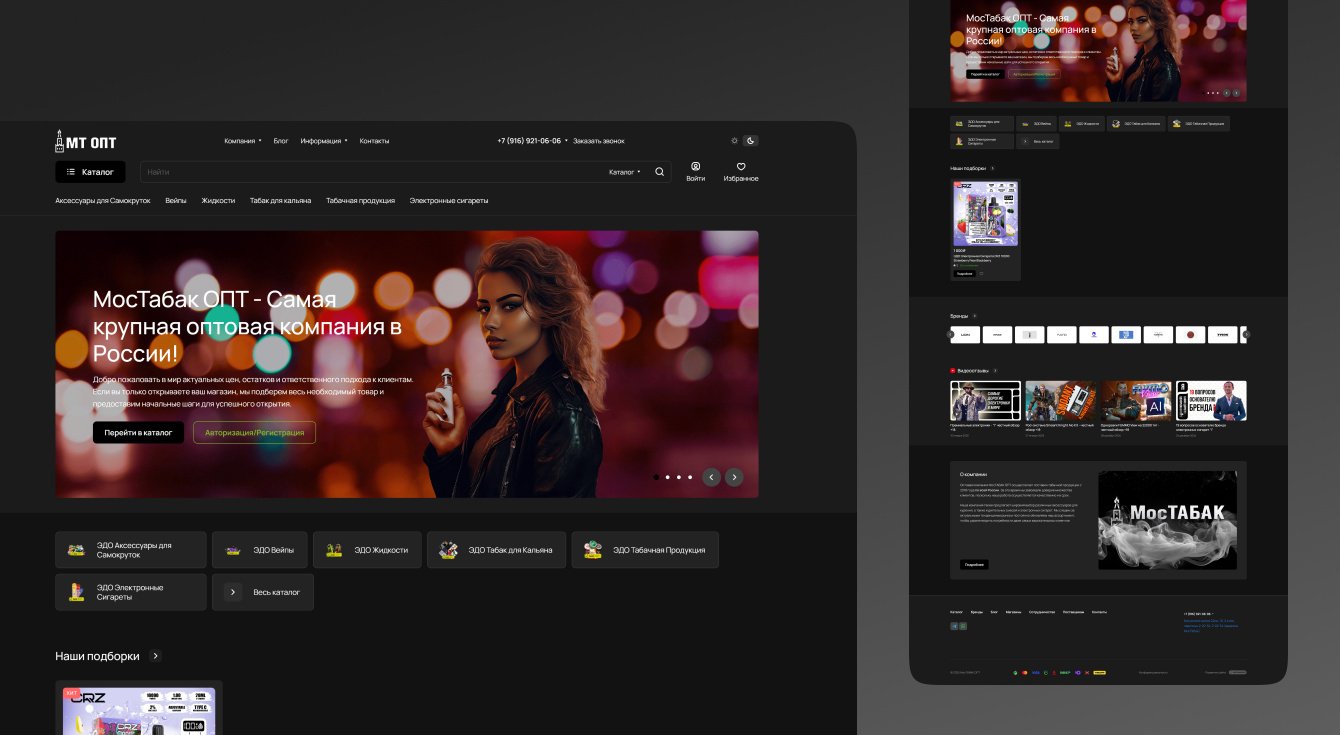Click the ЭДО Аксессуары для Самокруток tile icon
Viewport: 1340px width, 735px height.
click(76, 550)
